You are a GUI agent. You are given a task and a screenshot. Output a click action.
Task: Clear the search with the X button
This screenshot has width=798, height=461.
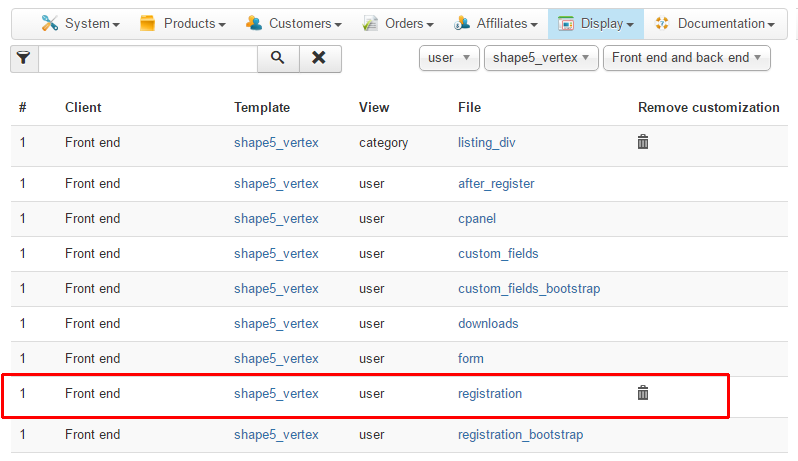click(x=320, y=59)
